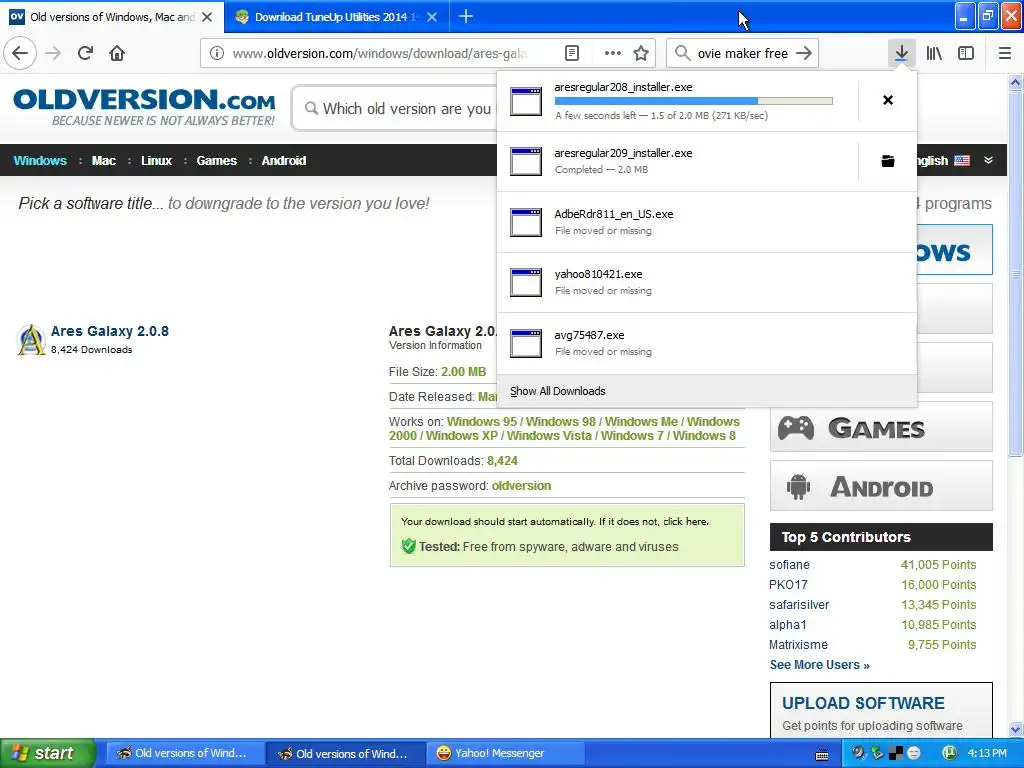Select avg75487.exe download entry
The height and width of the screenshot is (768, 1024).
coord(707,343)
